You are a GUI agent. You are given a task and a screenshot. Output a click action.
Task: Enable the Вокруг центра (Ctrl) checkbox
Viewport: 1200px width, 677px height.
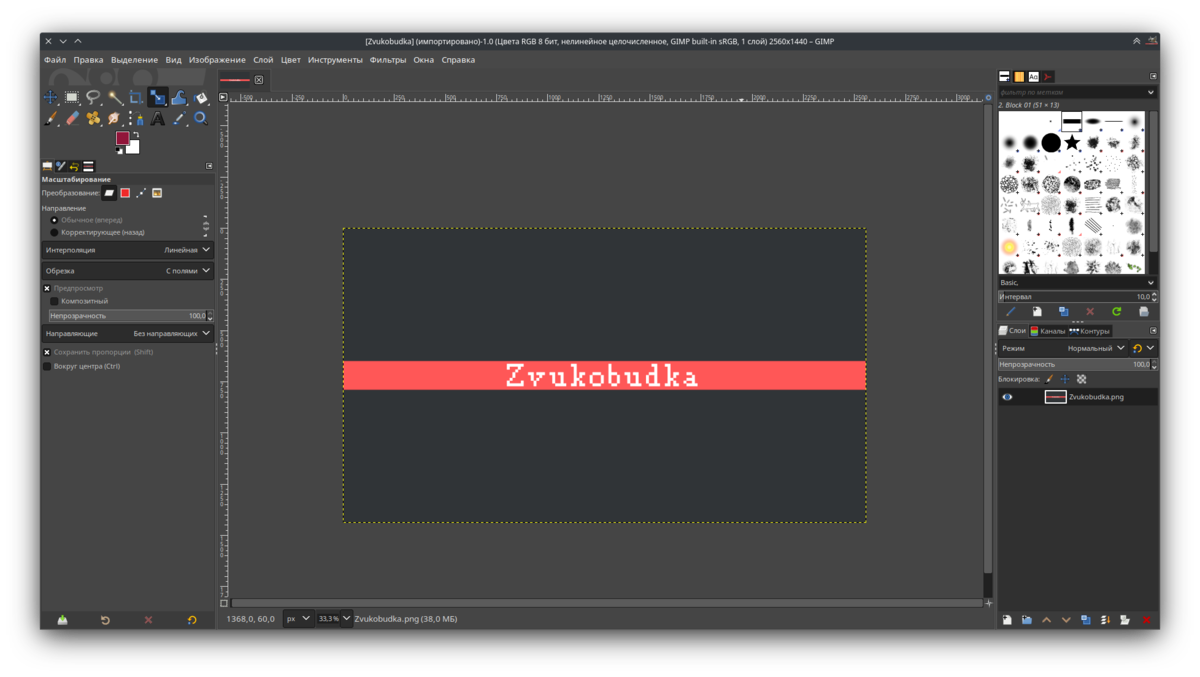[x=47, y=366]
